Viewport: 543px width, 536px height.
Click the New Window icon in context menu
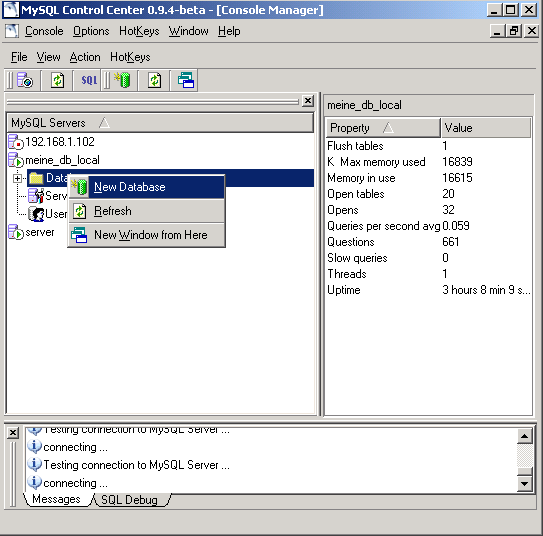(79, 235)
